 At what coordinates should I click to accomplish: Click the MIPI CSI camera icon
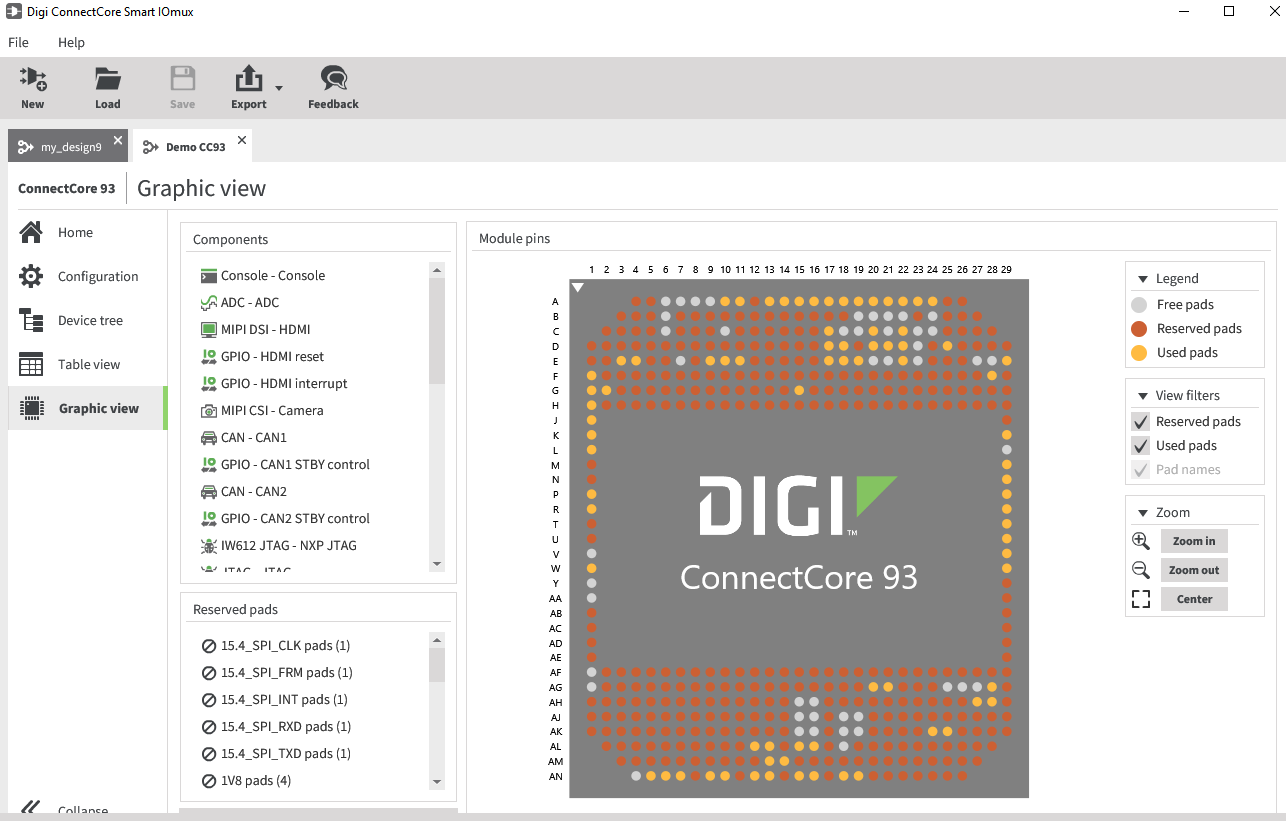[209, 410]
